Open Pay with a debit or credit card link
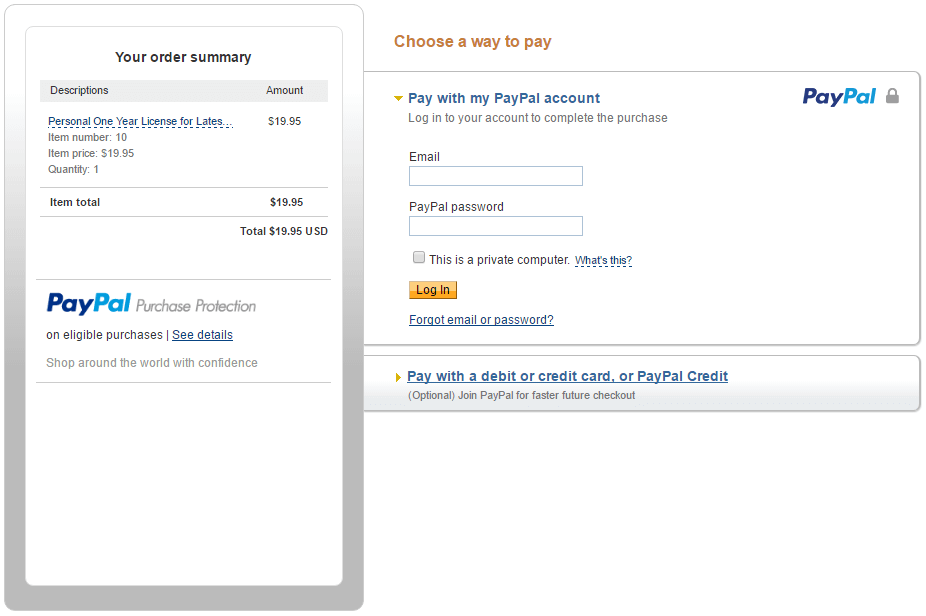The image size is (926, 616). click(568, 376)
